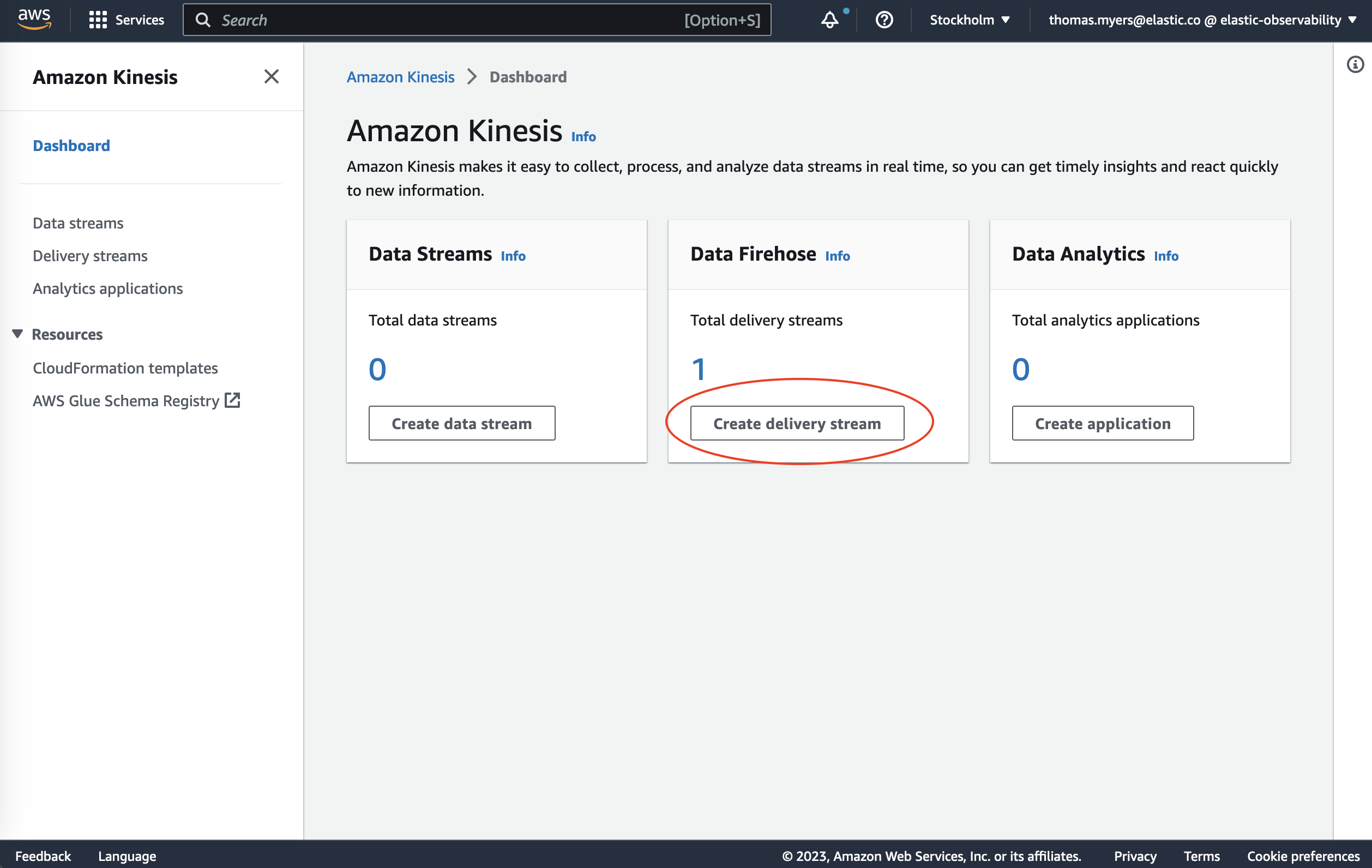Click the Dashboard navigation item

click(x=71, y=145)
